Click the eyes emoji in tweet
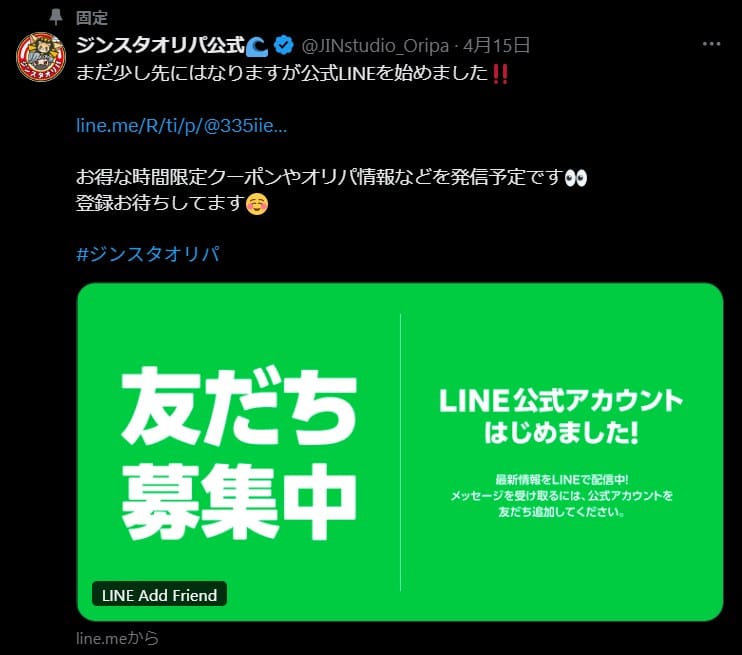742x655 pixels. 576,178
